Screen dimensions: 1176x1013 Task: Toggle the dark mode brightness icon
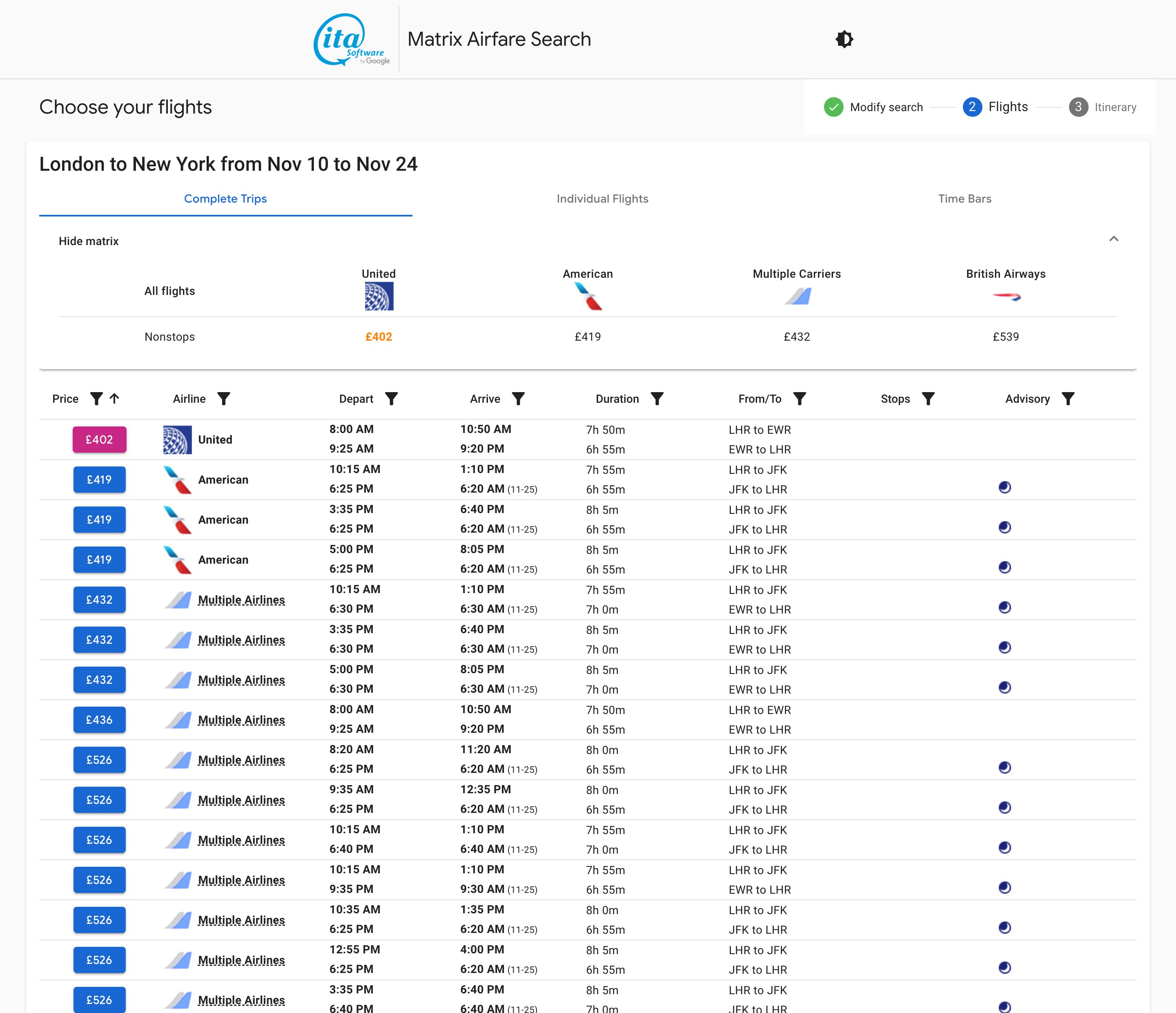pos(844,39)
